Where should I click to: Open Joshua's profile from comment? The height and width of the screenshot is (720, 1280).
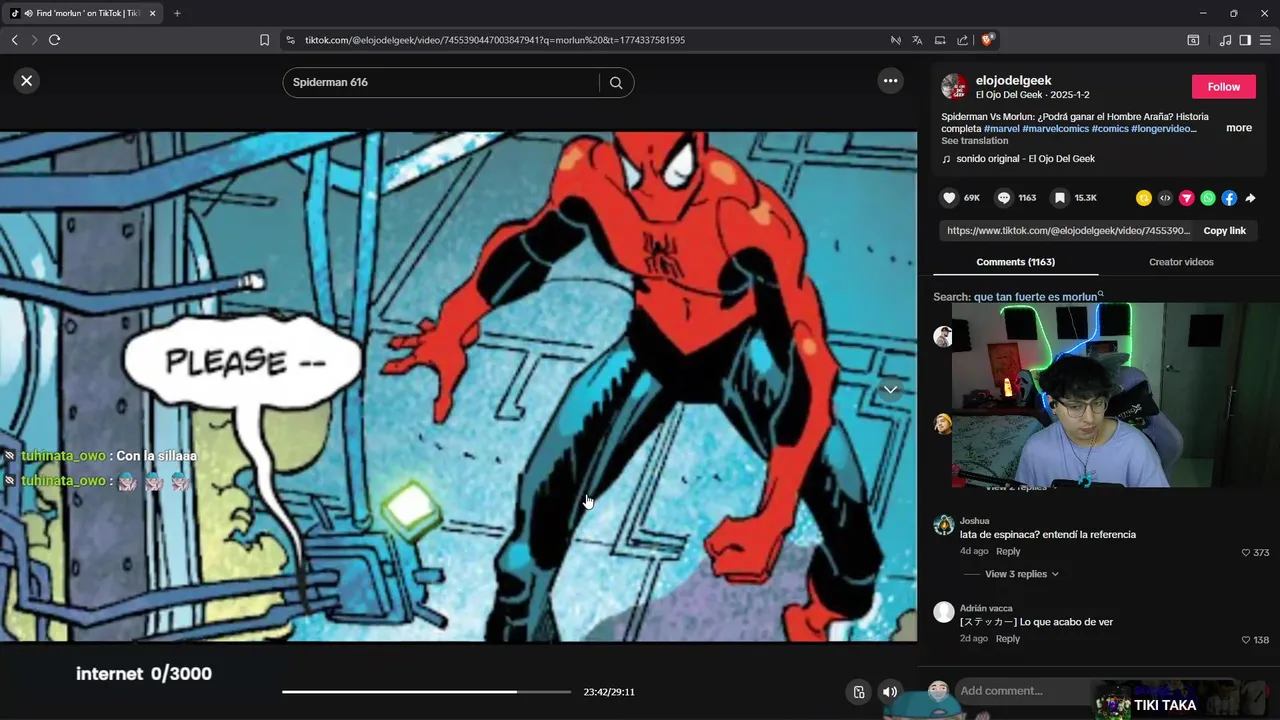[x=974, y=521]
